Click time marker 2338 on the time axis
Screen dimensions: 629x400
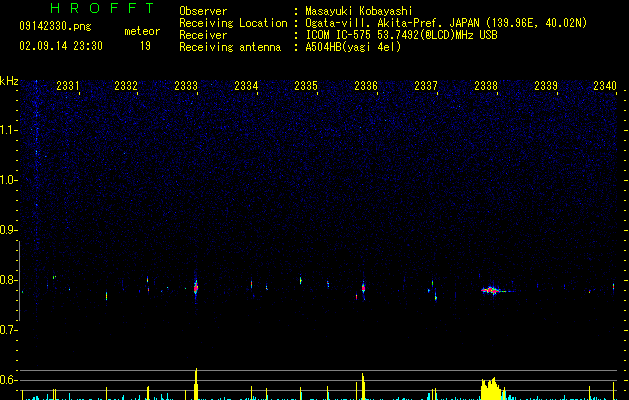[x=486, y=85]
